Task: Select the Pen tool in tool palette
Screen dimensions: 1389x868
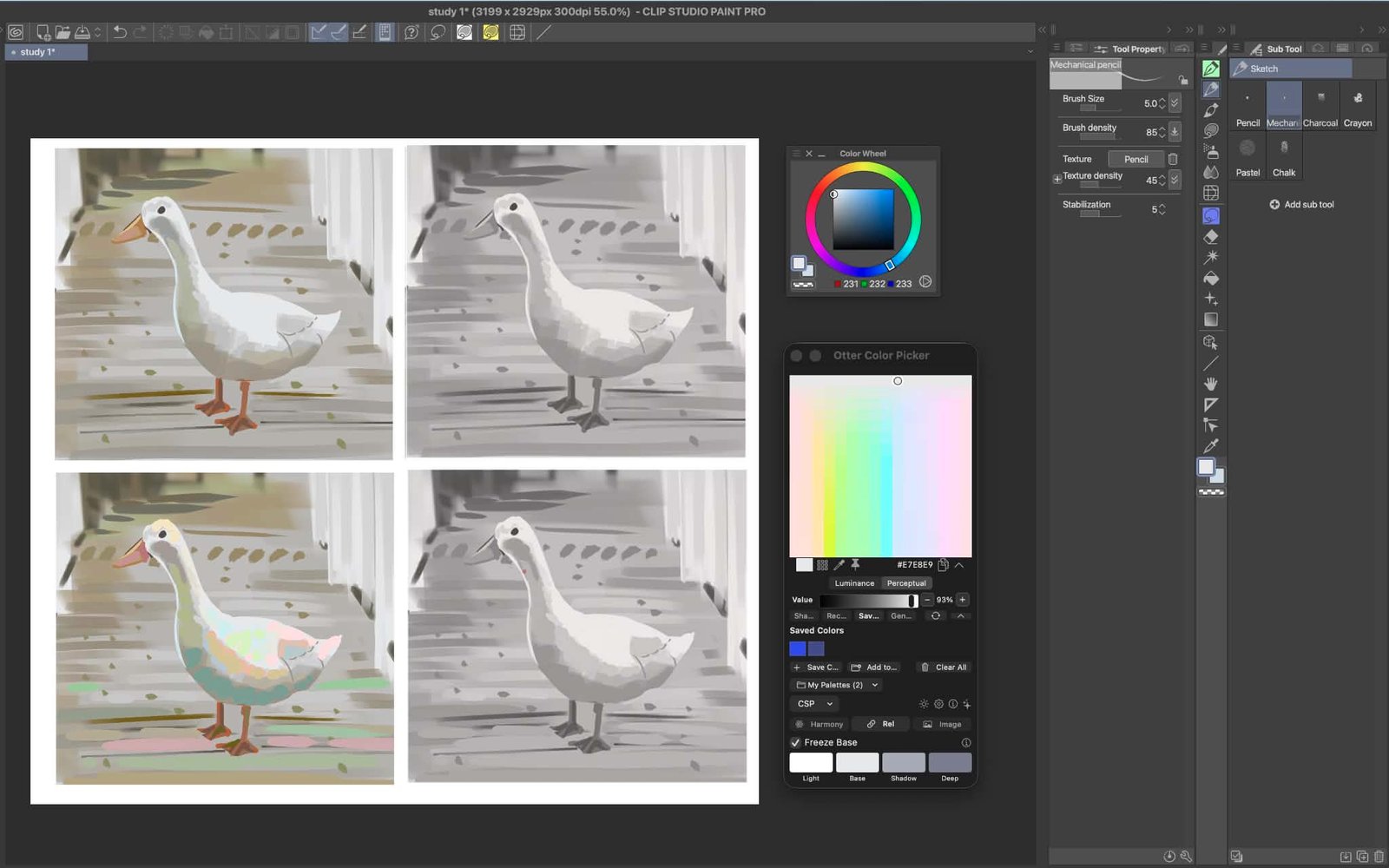Action: (x=1211, y=69)
